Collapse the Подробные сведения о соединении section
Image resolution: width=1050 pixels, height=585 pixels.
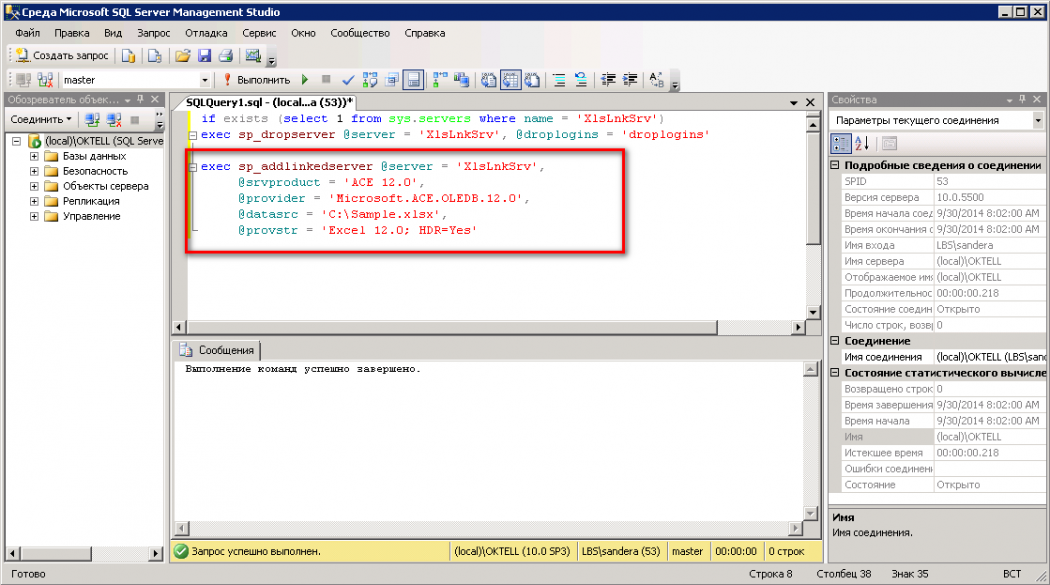[x=836, y=165]
